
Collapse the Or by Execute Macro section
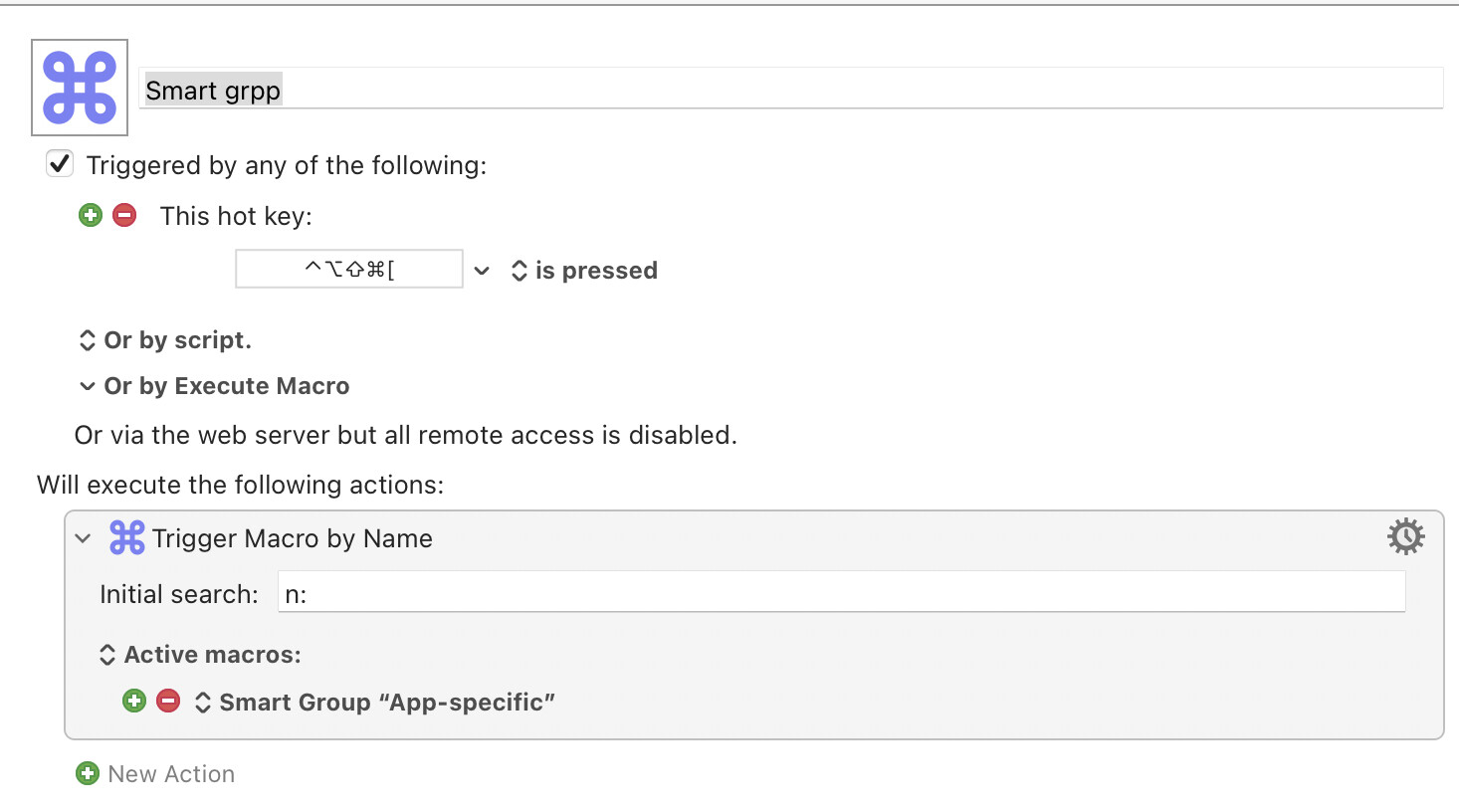[88, 386]
